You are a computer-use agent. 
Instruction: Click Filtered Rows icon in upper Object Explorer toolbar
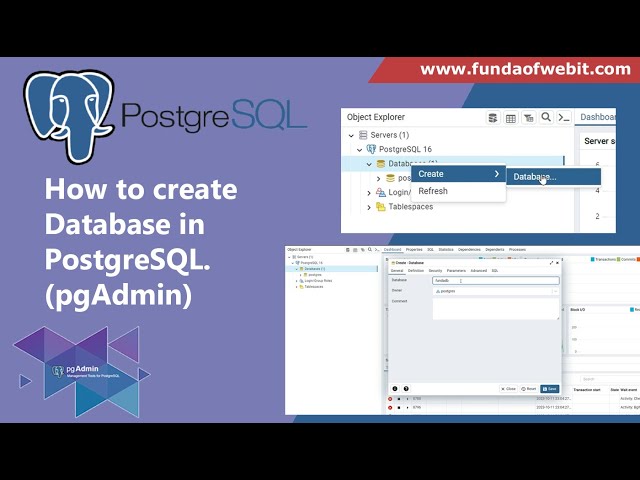pos(529,118)
